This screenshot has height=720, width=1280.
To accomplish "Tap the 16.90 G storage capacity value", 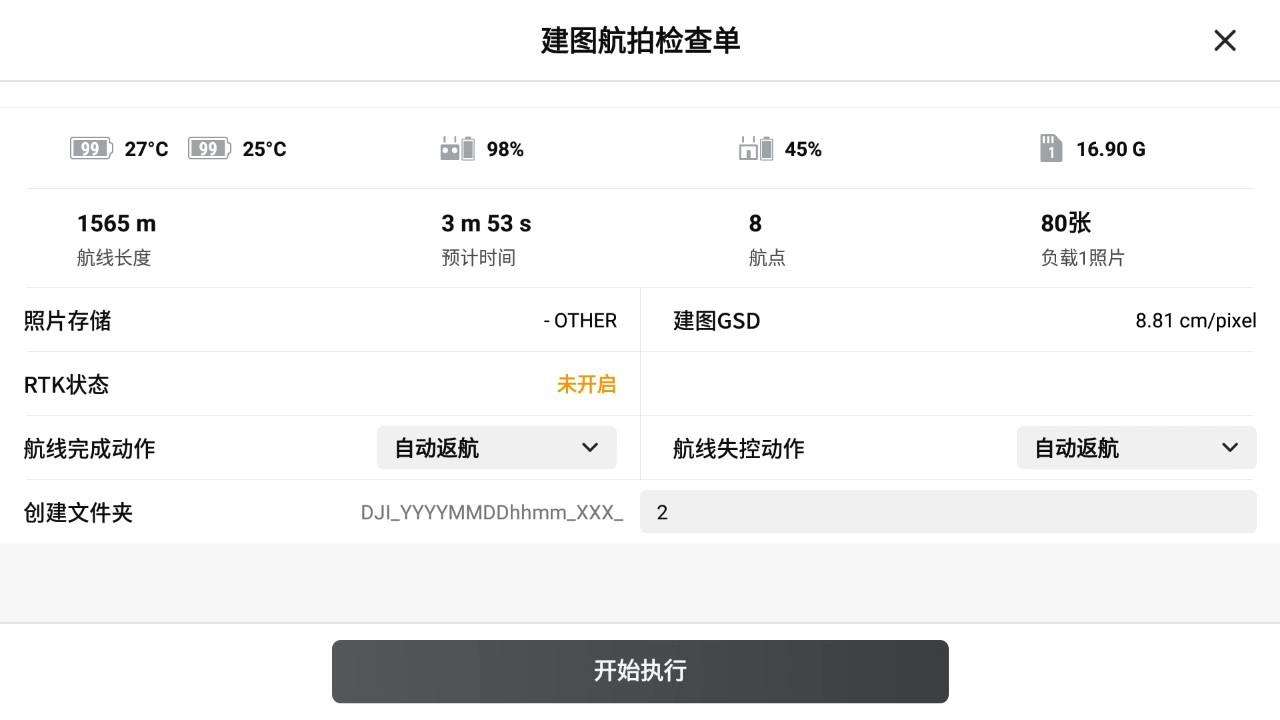I will coord(1111,150).
